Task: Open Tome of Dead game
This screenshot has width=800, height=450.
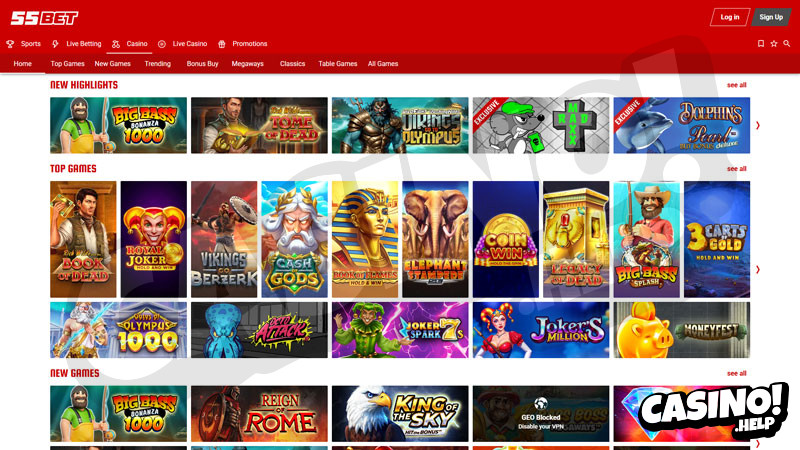Action: point(259,126)
